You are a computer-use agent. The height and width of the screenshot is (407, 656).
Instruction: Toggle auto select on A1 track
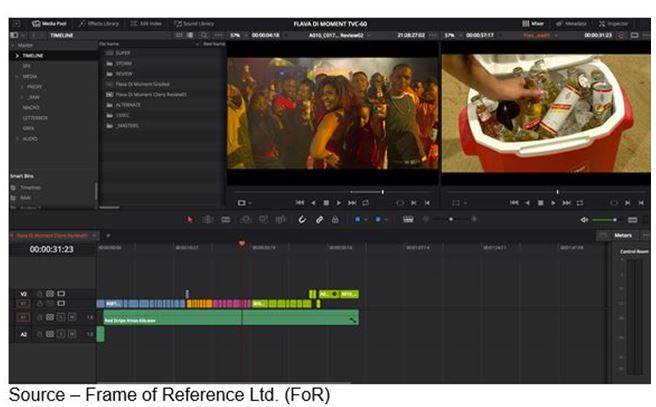(x=50, y=317)
